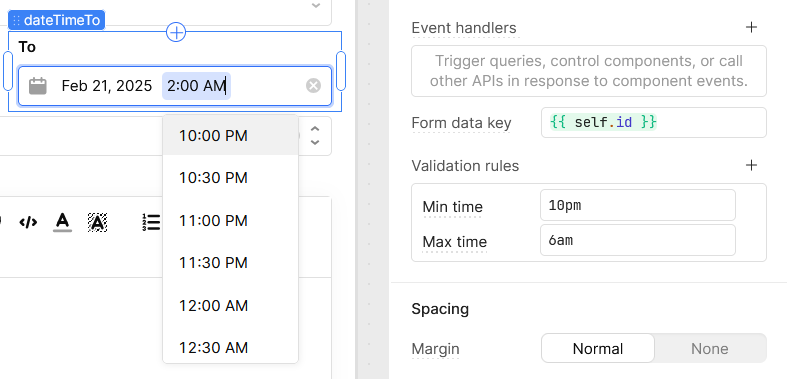The image size is (788, 379).
Task: Add a new event handler with the plus icon
Action: tap(751, 27)
